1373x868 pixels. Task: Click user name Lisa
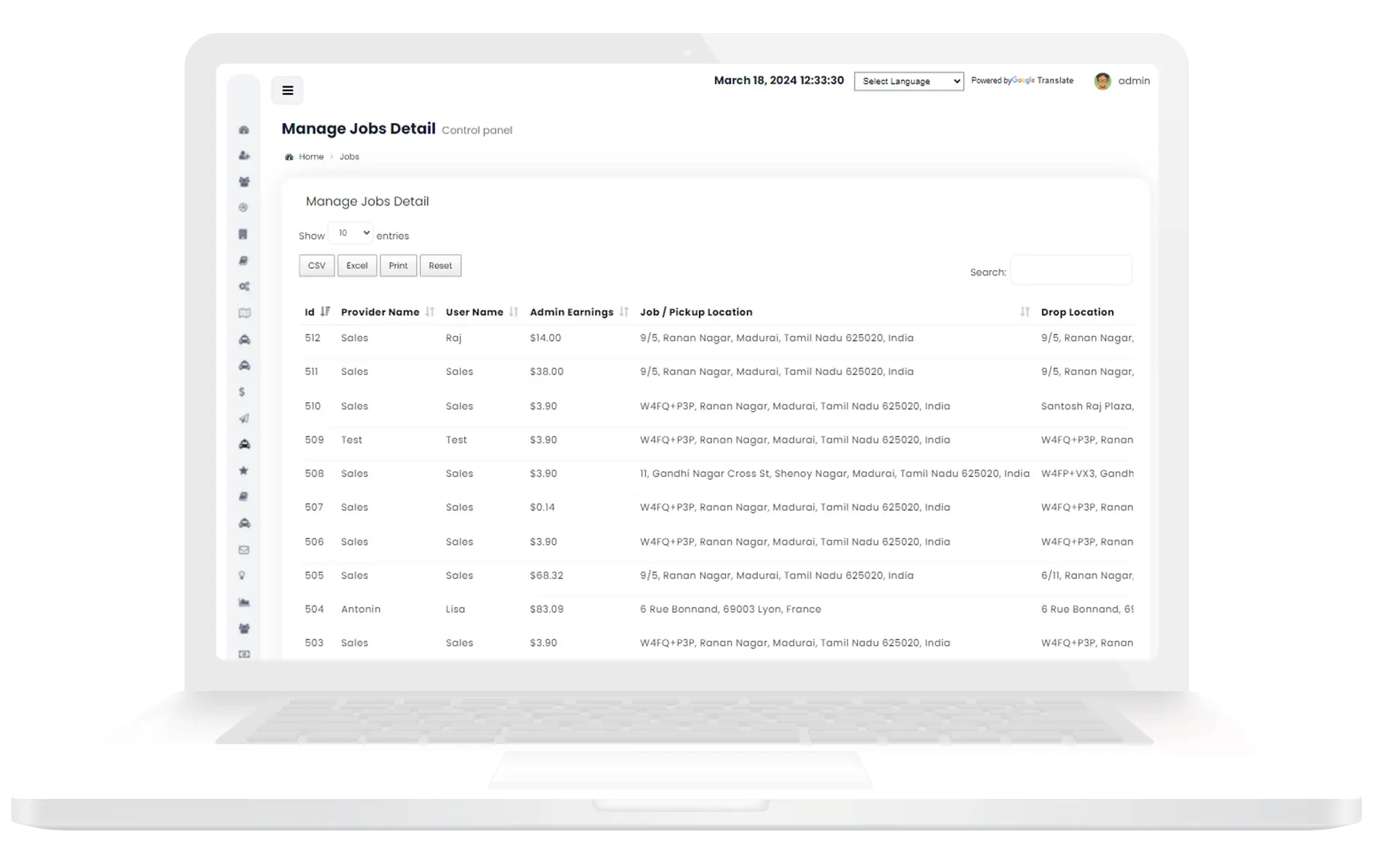(455, 609)
